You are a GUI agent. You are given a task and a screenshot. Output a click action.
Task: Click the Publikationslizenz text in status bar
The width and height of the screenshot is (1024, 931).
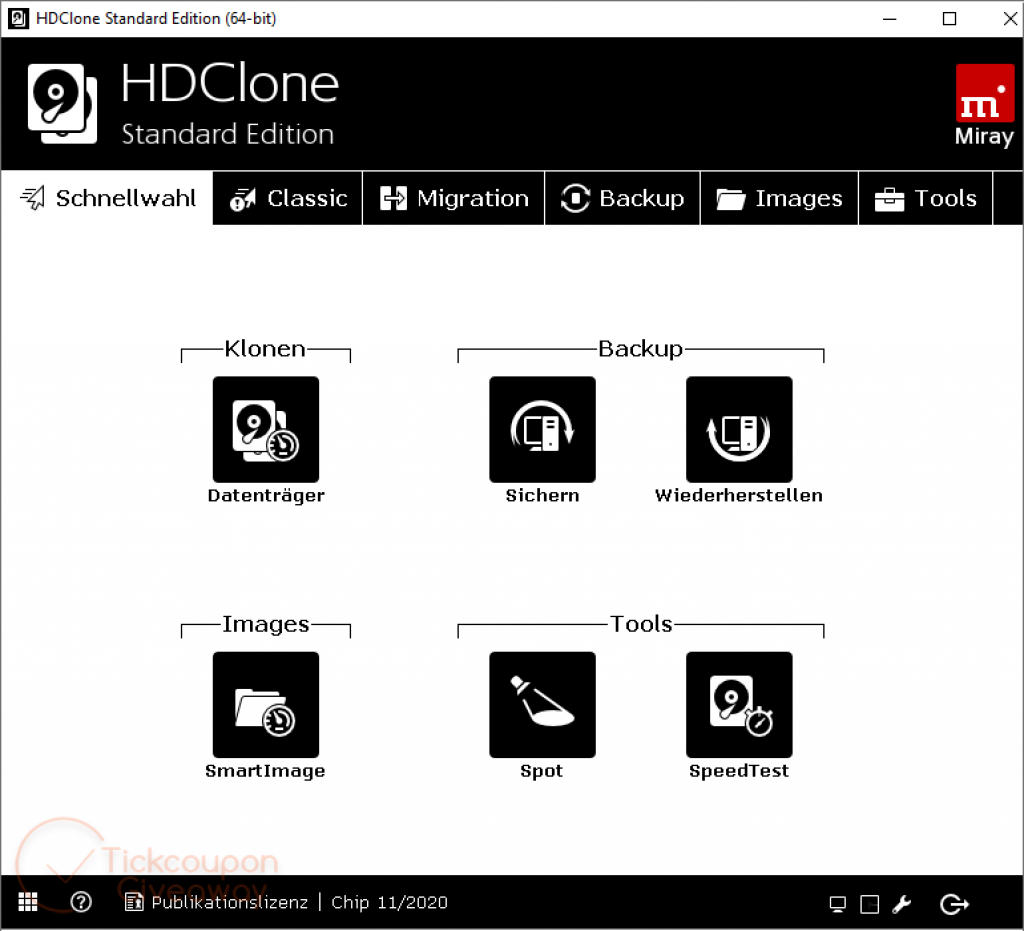tap(229, 902)
